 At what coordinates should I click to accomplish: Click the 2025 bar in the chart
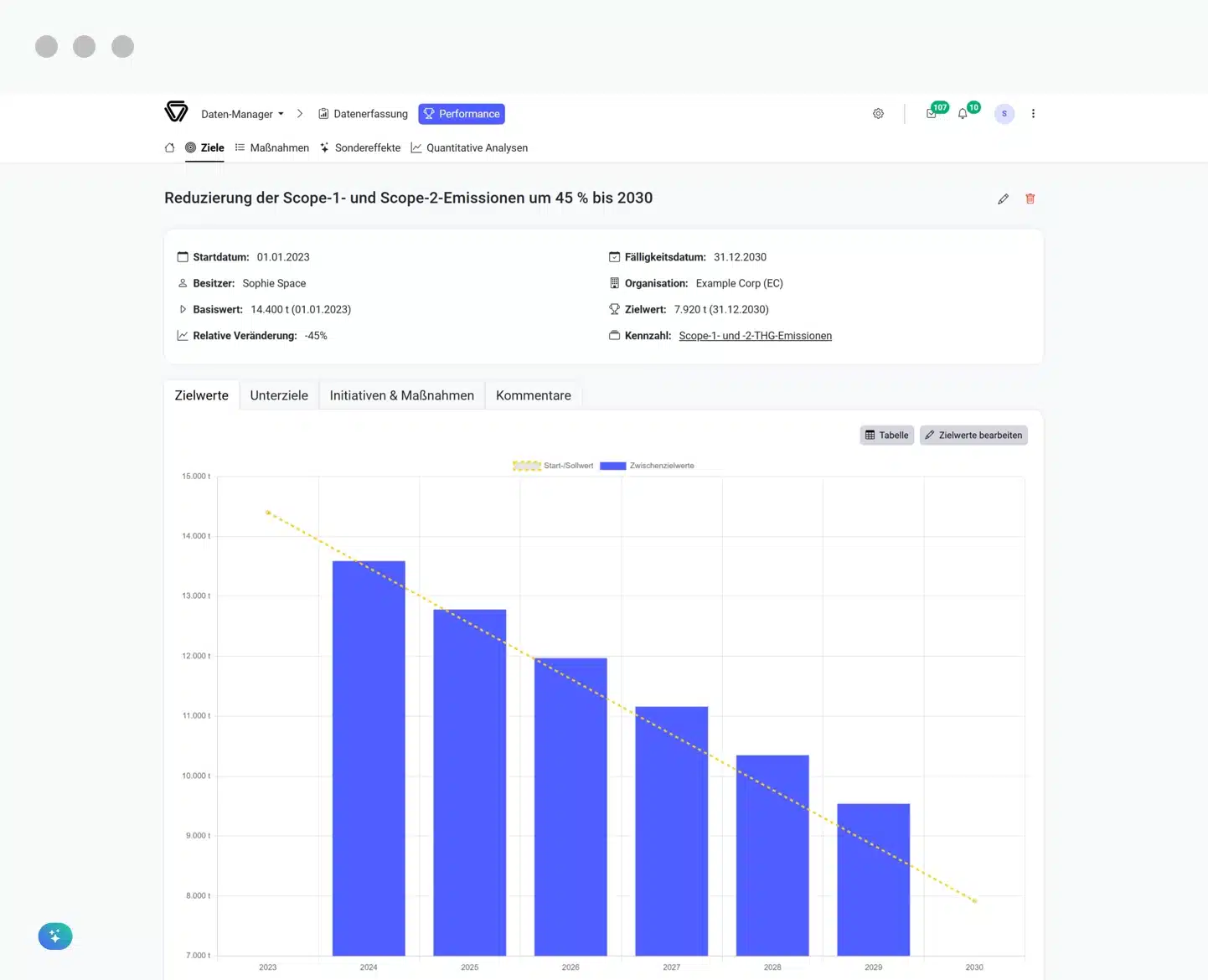point(470,782)
